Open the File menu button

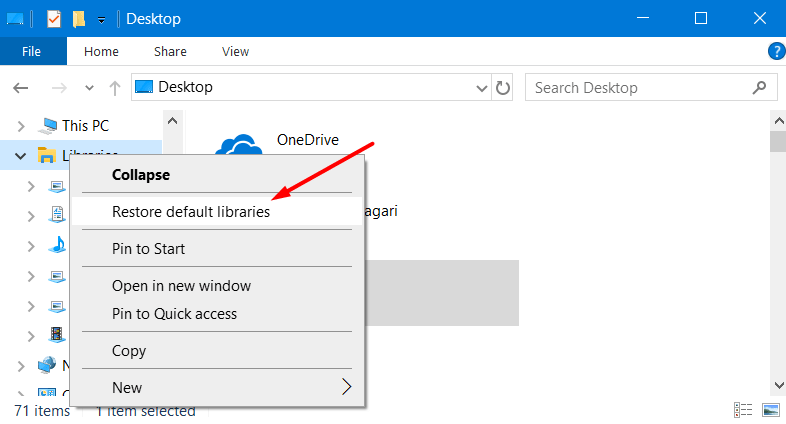pyautogui.click(x=33, y=51)
